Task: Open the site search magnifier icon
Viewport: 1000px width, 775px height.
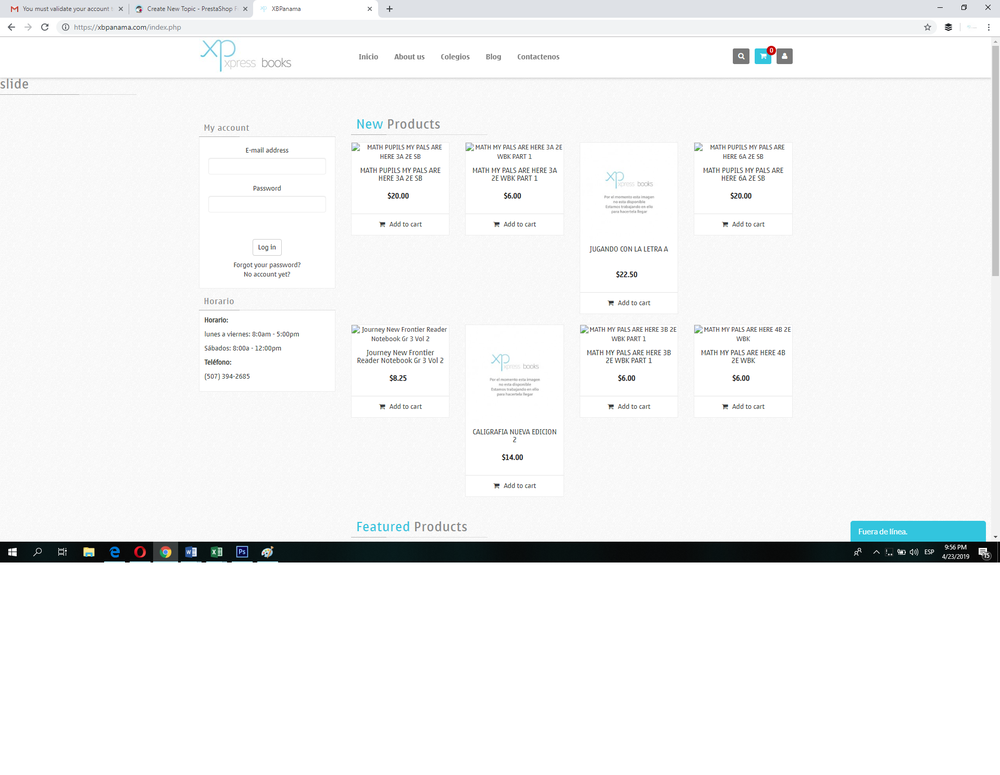Action: click(741, 56)
